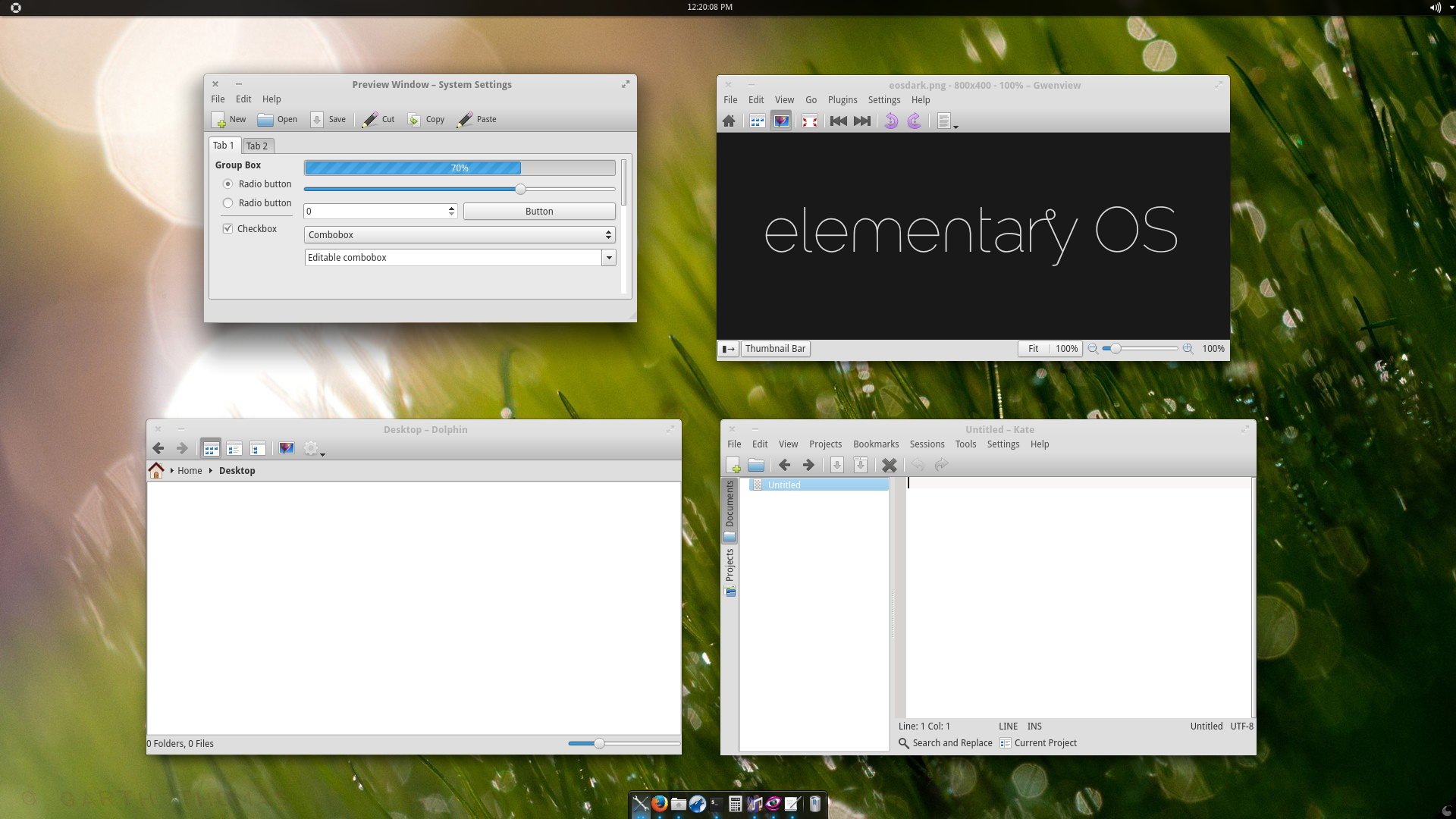
Task: Expand arrow before Home in Dolphin breadcrumb
Action: tap(172, 471)
